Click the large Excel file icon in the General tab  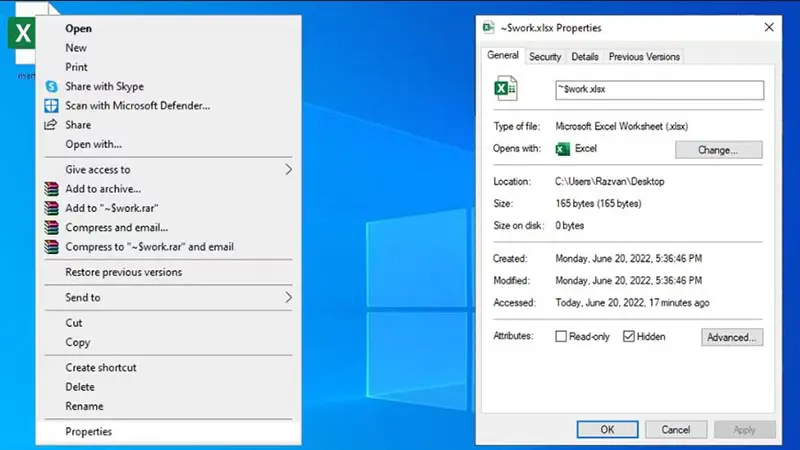506,88
